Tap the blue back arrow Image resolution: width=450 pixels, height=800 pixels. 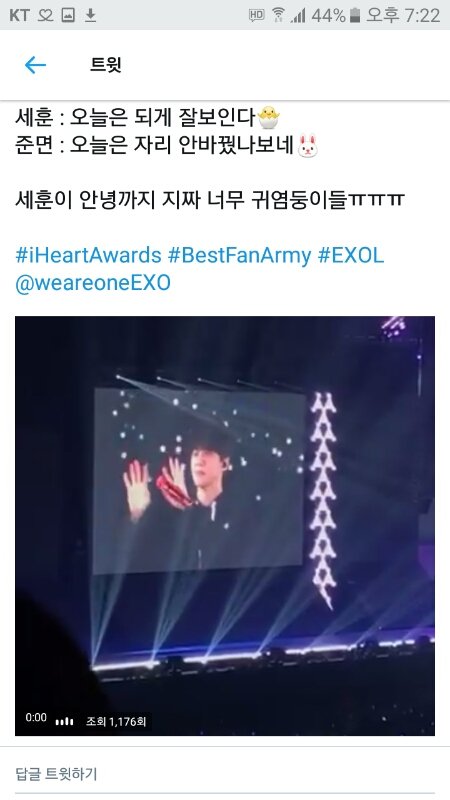[35, 65]
